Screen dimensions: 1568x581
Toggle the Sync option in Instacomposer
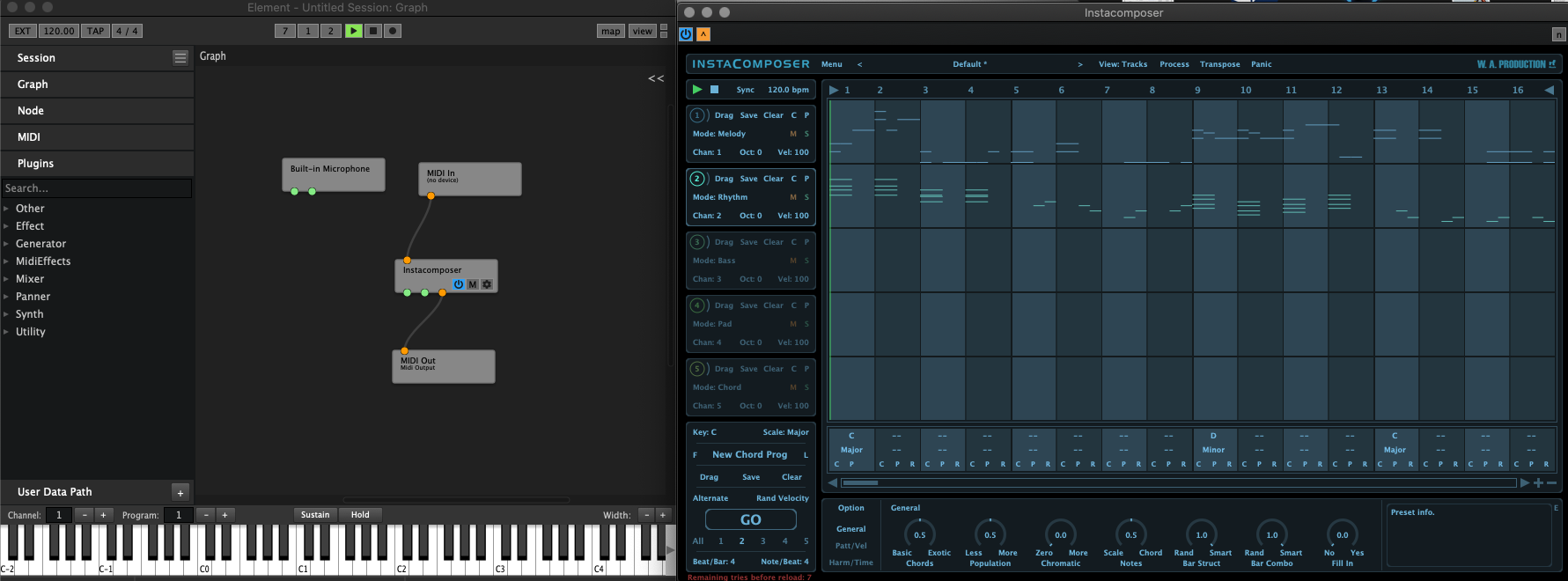(746, 90)
